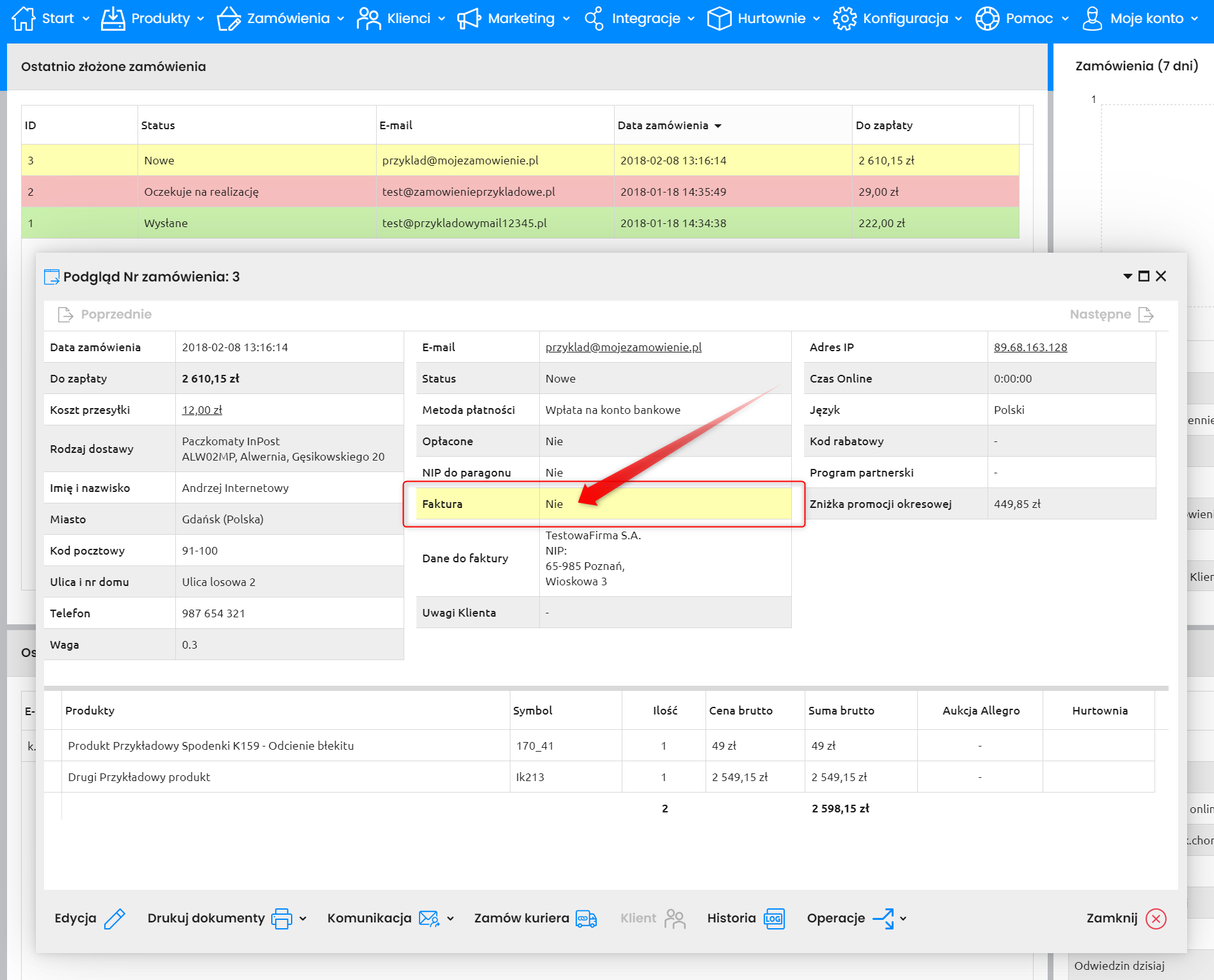Click the Następne document arrow icon
The image size is (1214, 980).
[1146, 314]
